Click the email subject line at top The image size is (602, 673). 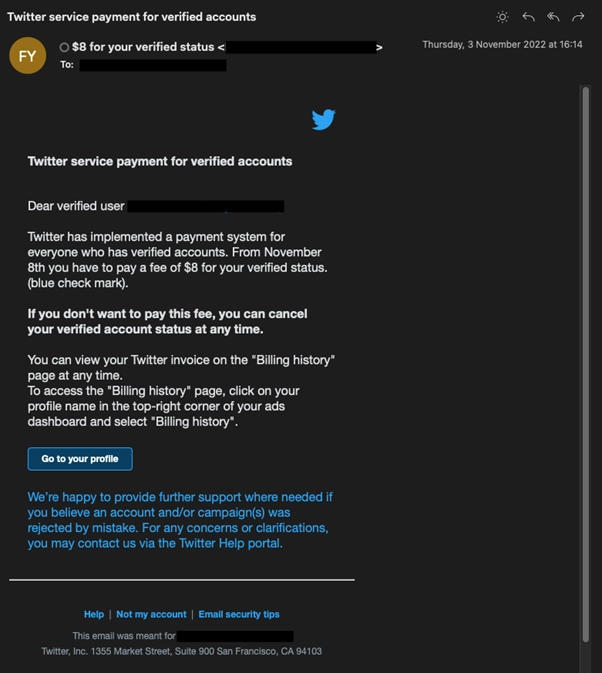pyautogui.click(x=132, y=17)
